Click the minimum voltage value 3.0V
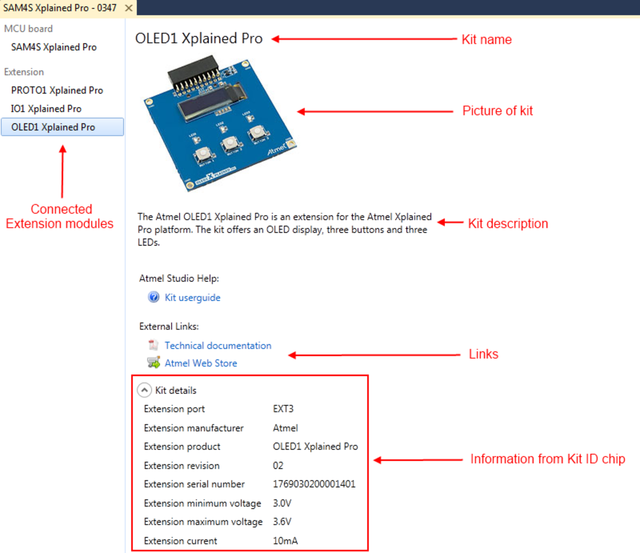Image resolution: width=640 pixels, height=553 pixels. 282,503
